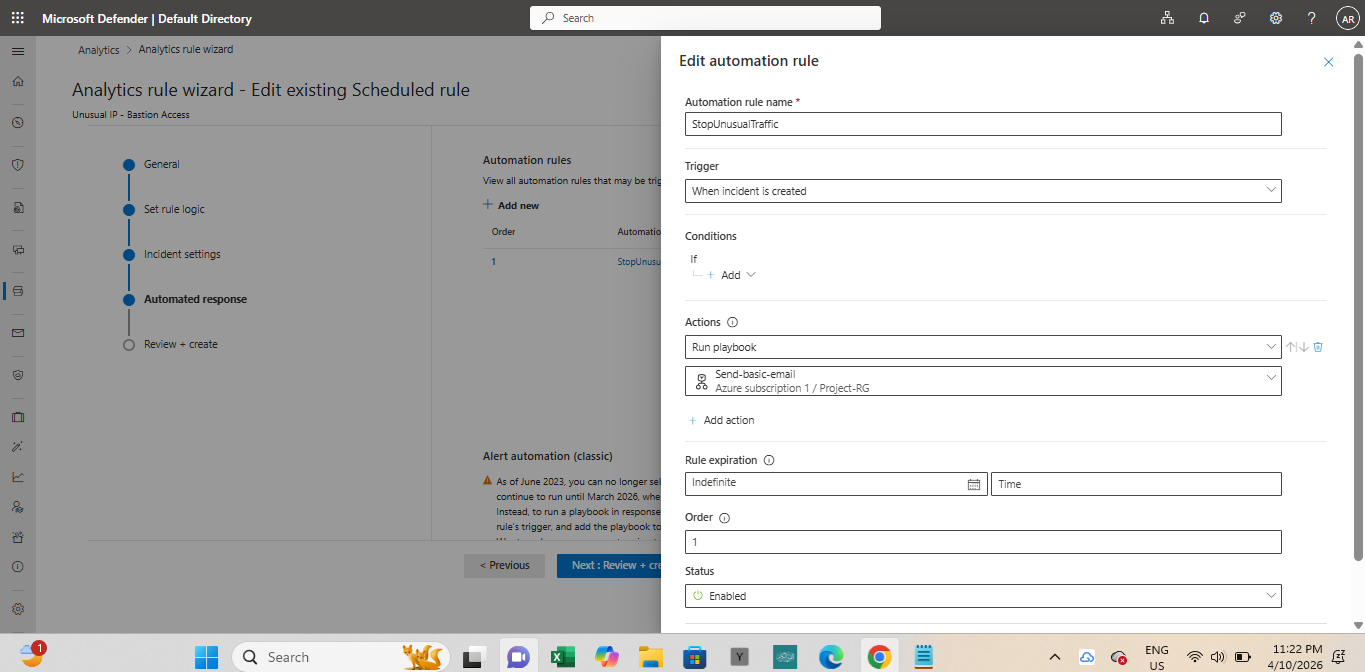The width and height of the screenshot is (1365, 672).
Task: Open the Trigger dropdown
Action: click(983, 191)
